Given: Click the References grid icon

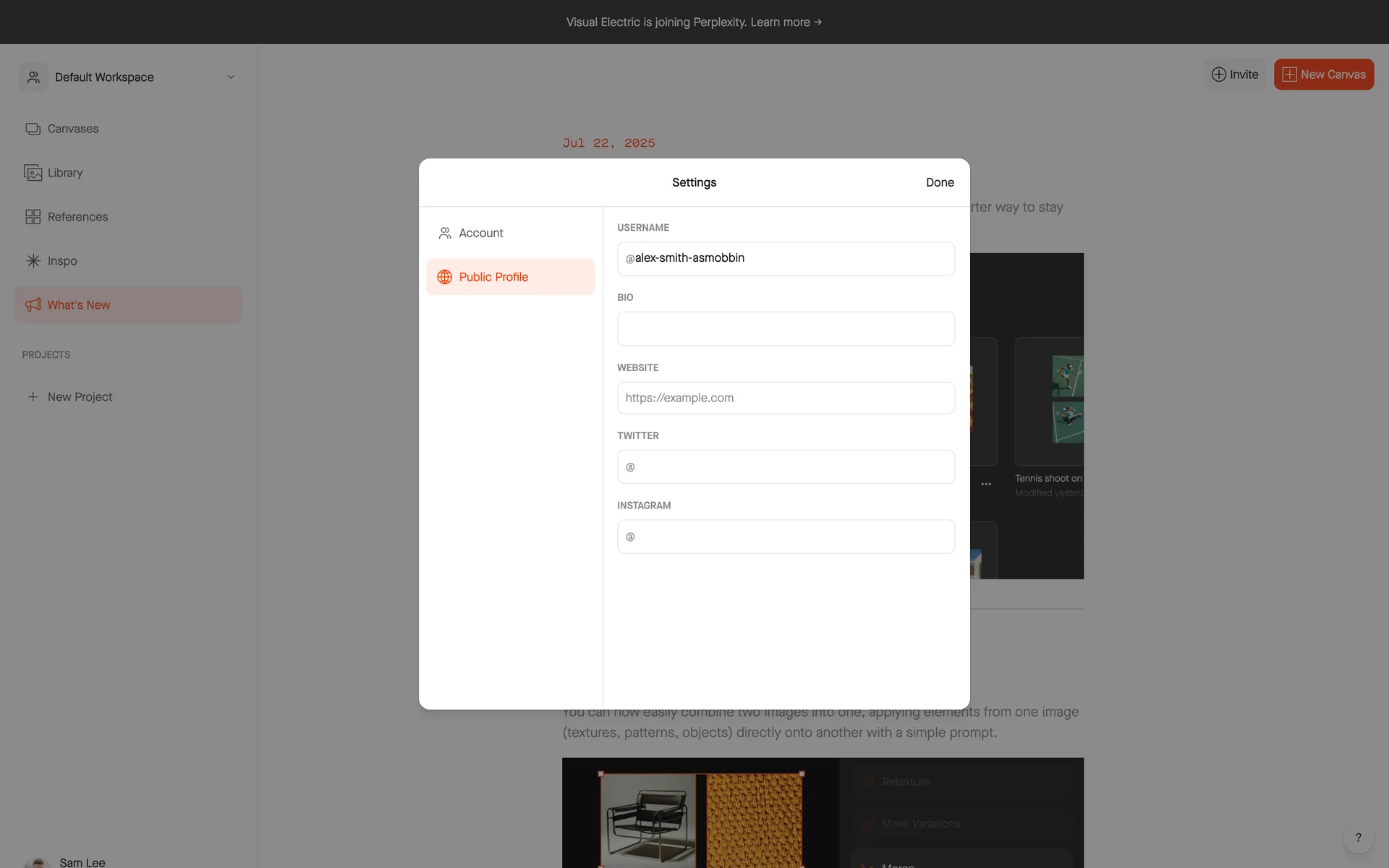Looking at the screenshot, I should pos(33,217).
